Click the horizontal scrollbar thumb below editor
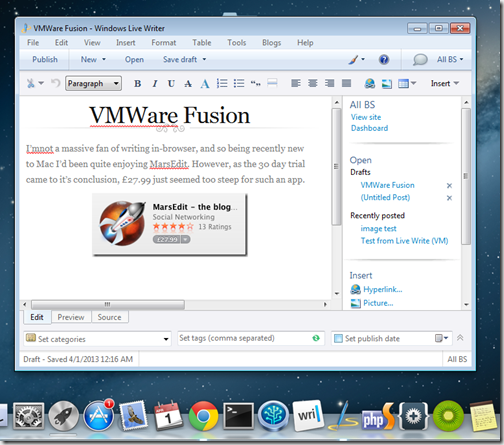 pos(108,304)
